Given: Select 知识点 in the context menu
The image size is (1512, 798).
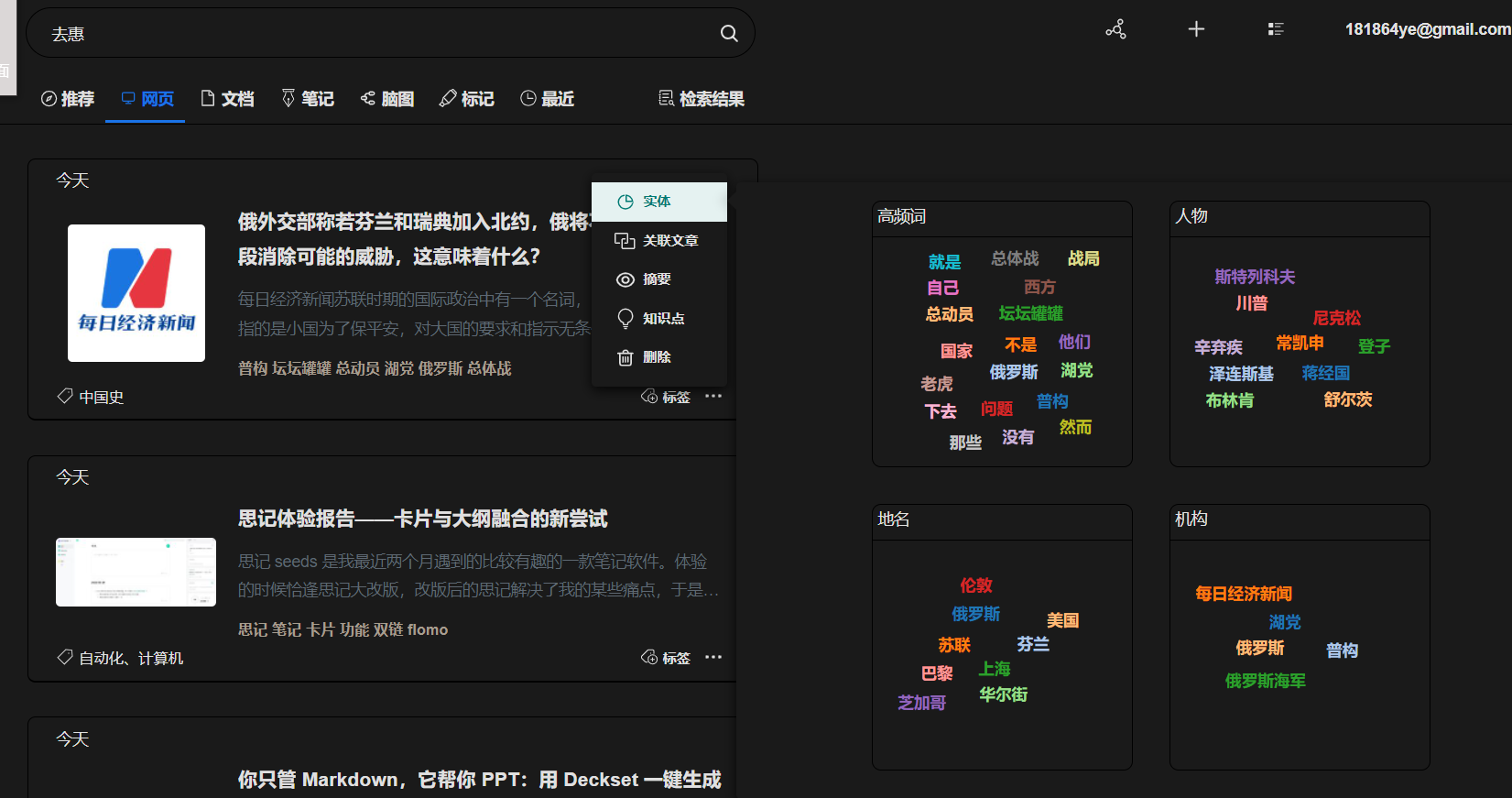Looking at the screenshot, I should point(659,318).
